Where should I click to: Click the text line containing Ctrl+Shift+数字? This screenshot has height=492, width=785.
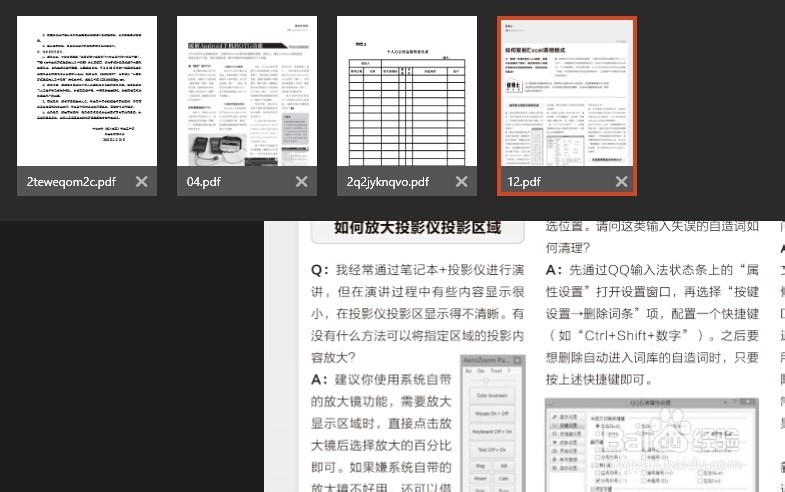[x=652, y=335]
